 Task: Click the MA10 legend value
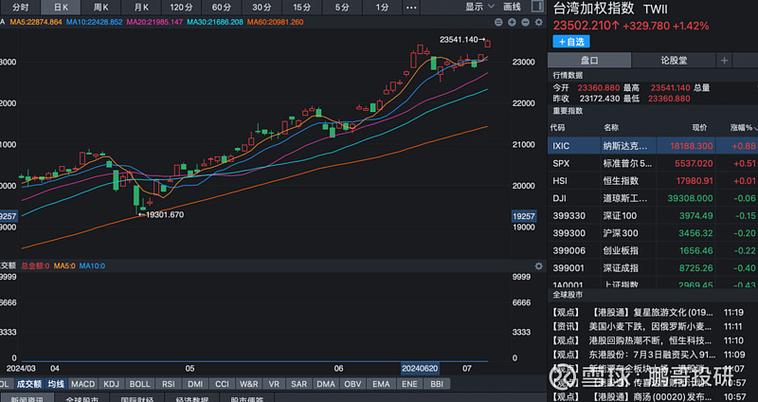(x=94, y=22)
